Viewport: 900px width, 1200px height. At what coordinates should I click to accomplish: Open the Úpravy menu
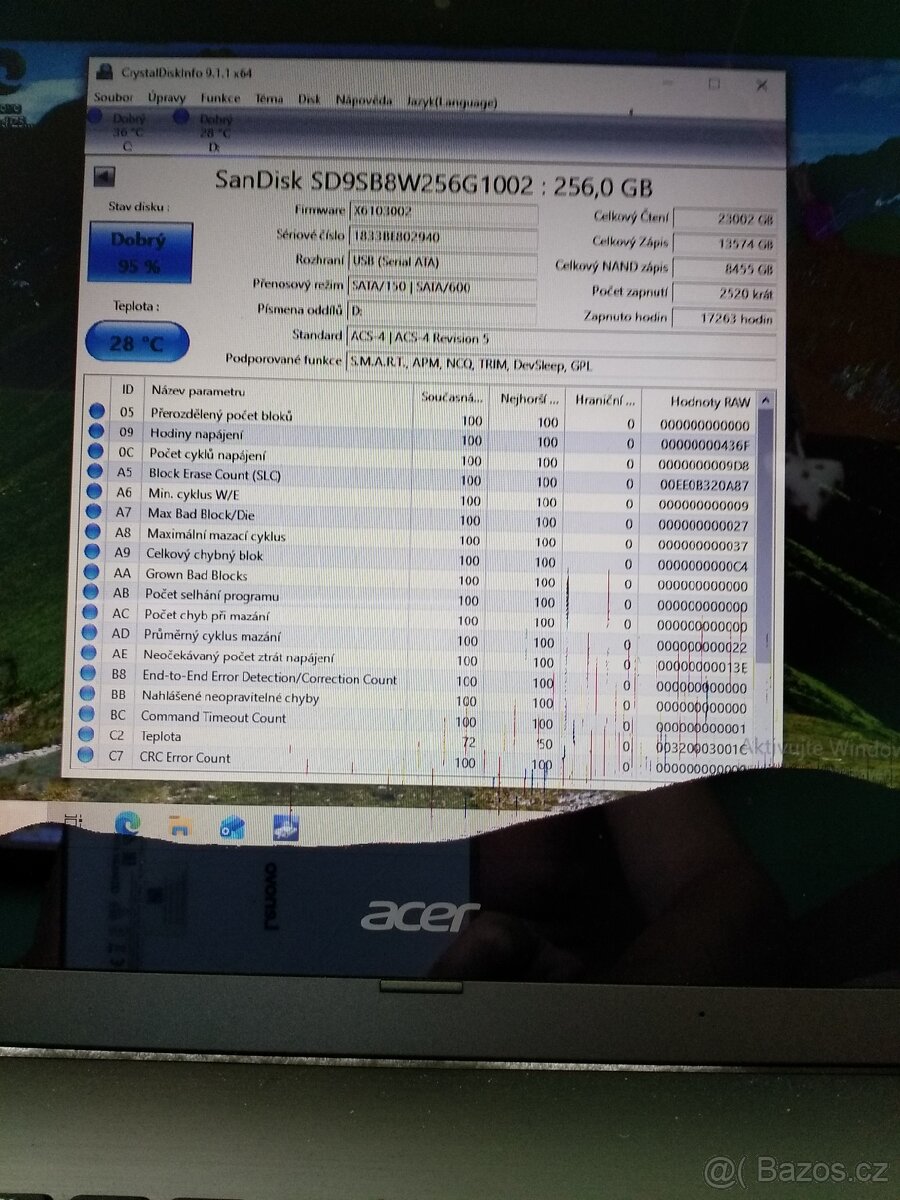(x=166, y=98)
